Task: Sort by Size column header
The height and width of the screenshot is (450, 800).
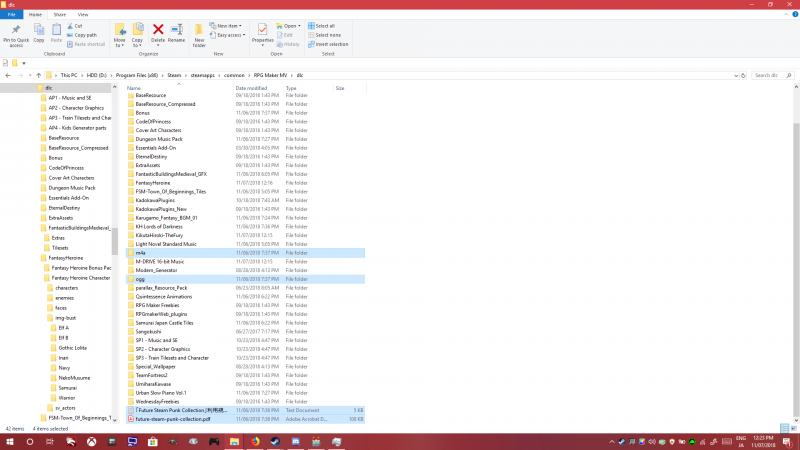Action: pos(340,88)
